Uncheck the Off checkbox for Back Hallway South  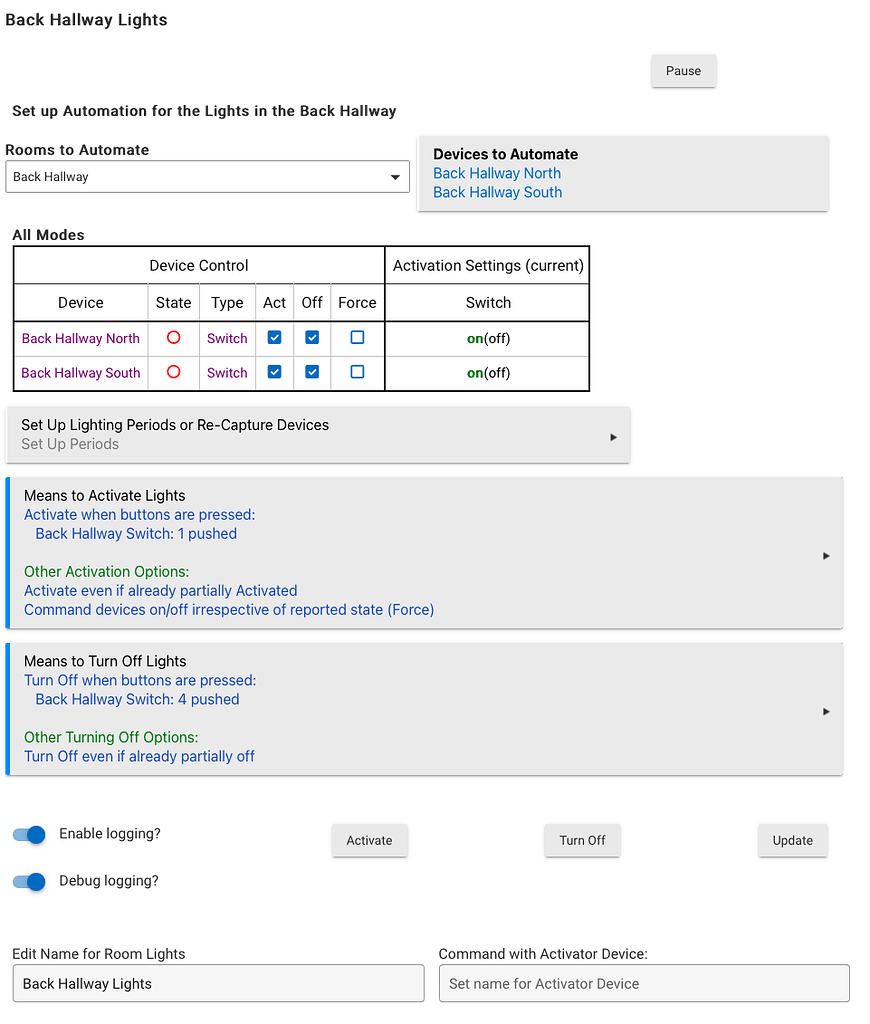[x=312, y=372]
